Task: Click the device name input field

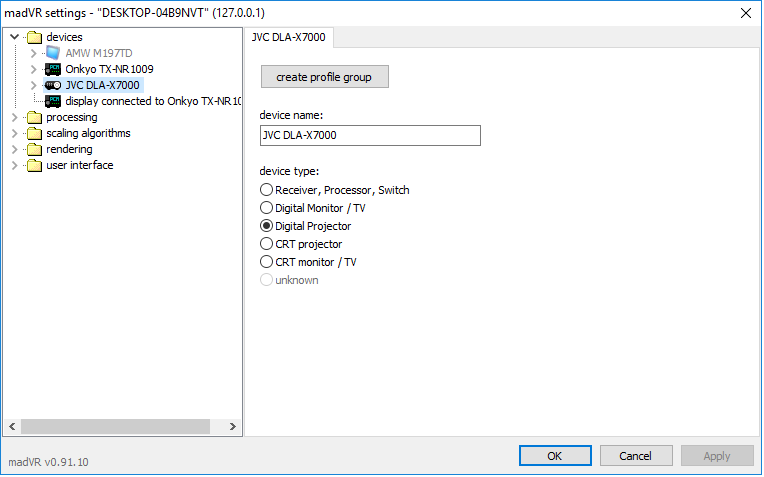Action: pyautogui.click(x=370, y=135)
